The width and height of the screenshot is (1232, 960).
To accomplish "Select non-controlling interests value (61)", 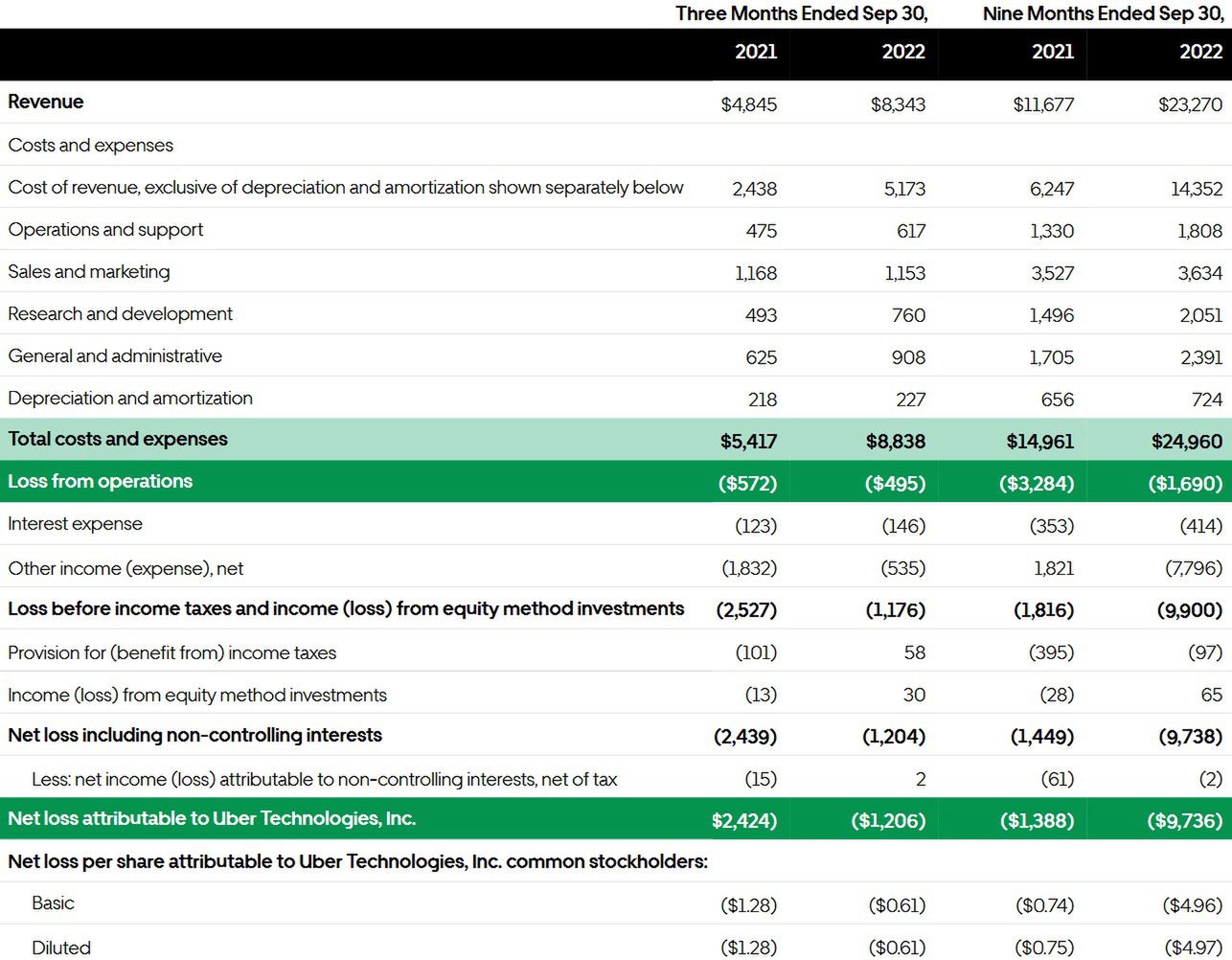I will [1058, 779].
